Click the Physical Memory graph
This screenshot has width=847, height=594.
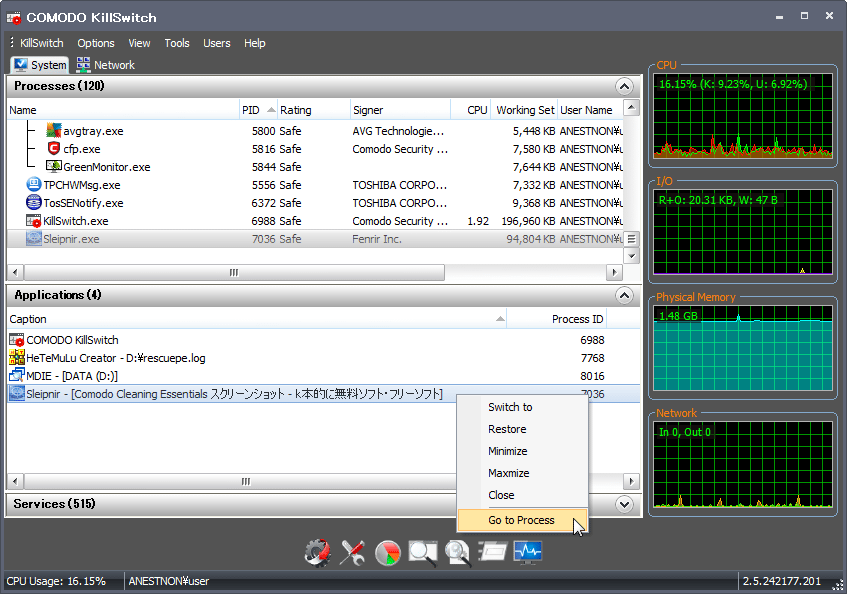(743, 348)
